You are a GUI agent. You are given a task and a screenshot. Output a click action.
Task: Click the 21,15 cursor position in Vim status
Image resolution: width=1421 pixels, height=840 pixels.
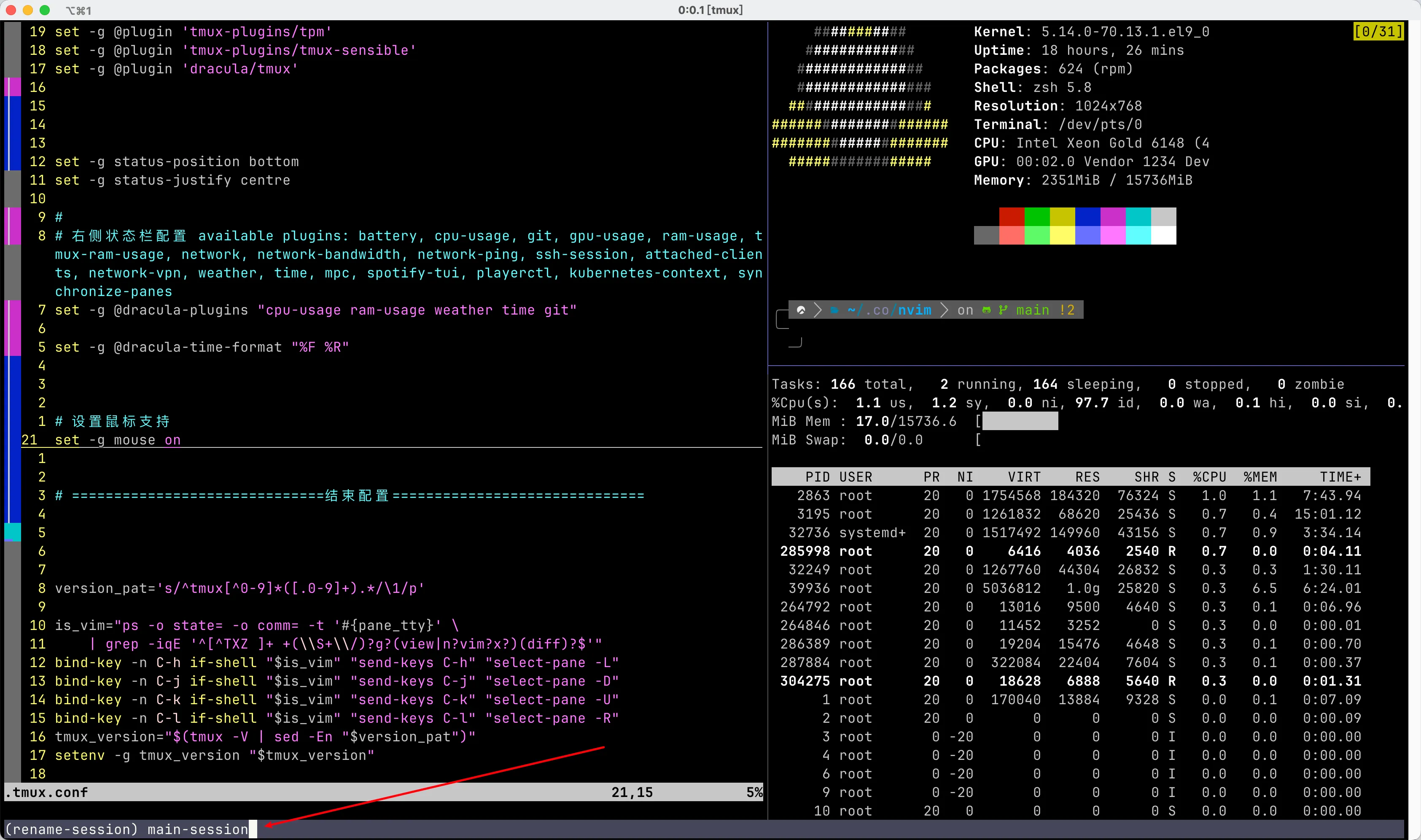(x=632, y=792)
